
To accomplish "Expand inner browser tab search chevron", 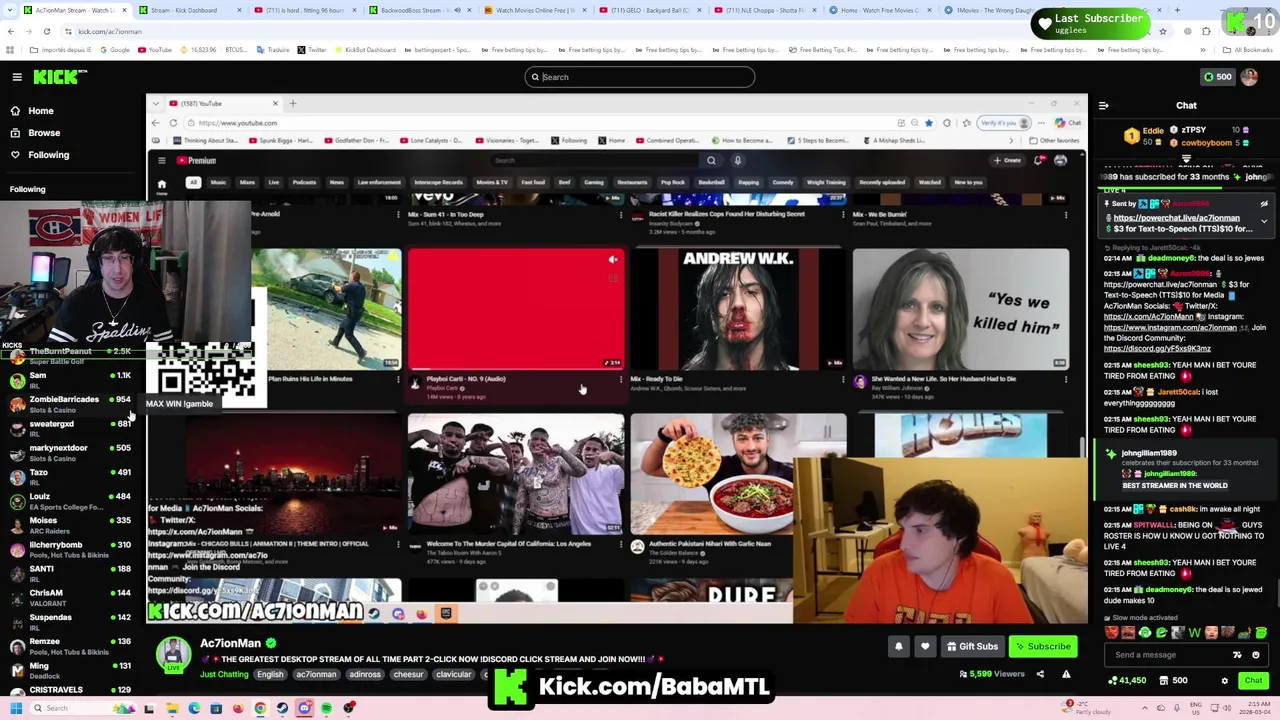I will point(155,104).
